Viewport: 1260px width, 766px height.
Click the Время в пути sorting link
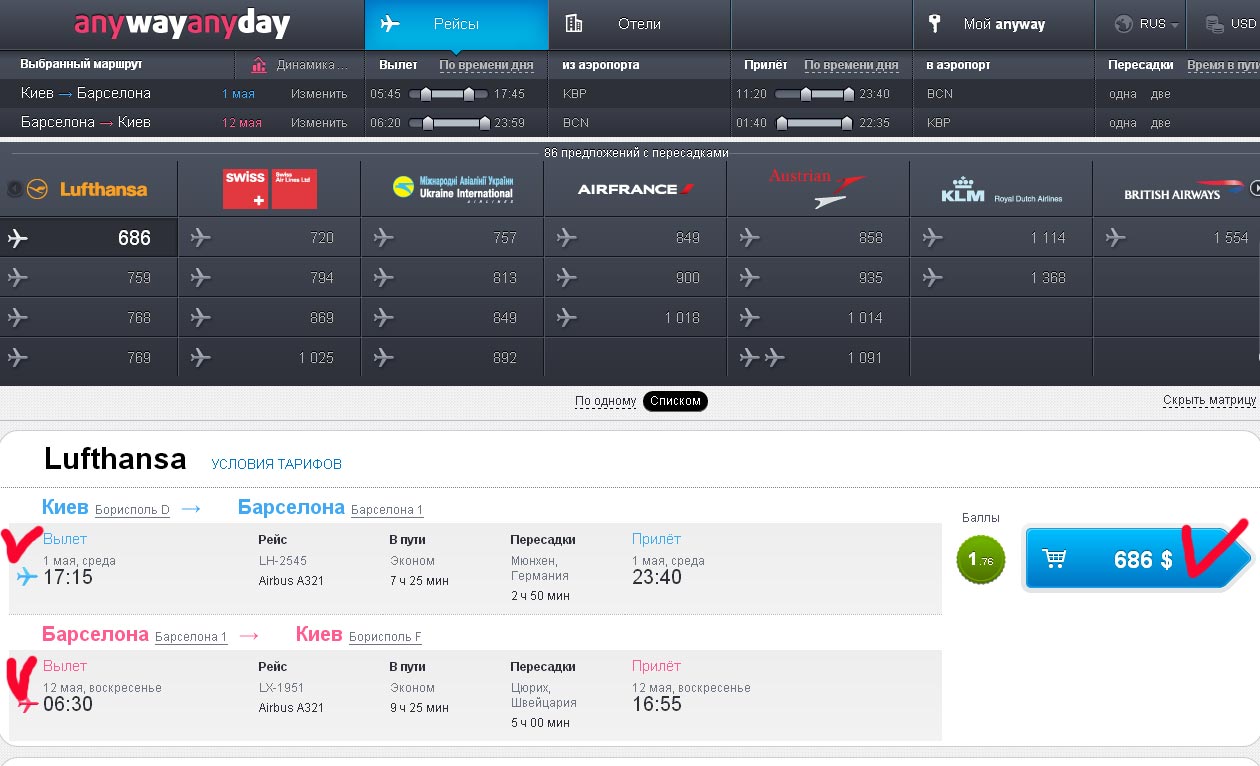pyautogui.click(x=1223, y=65)
